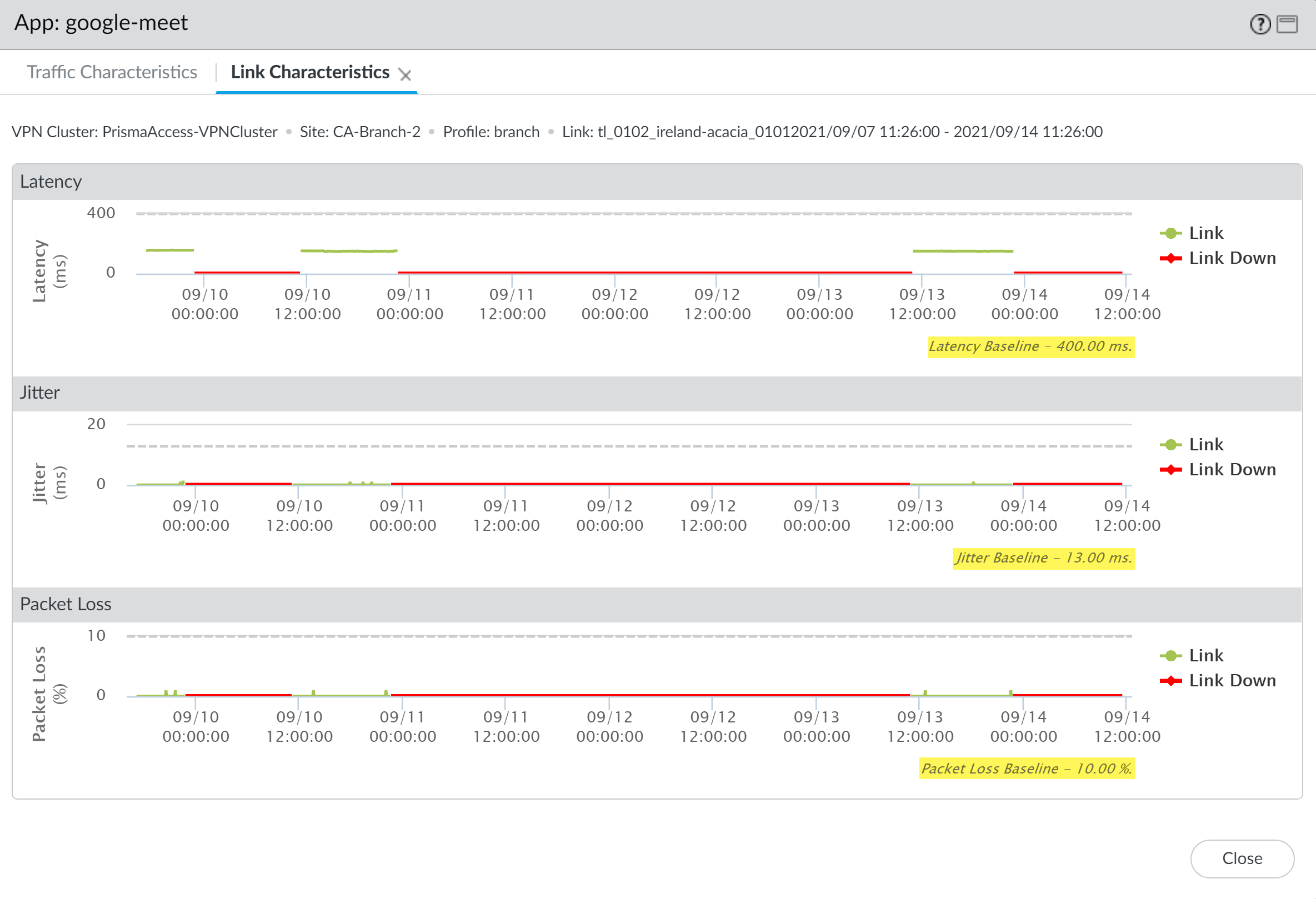
Task: Hide Link Down series in Jitter legend
Action: (x=1231, y=470)
